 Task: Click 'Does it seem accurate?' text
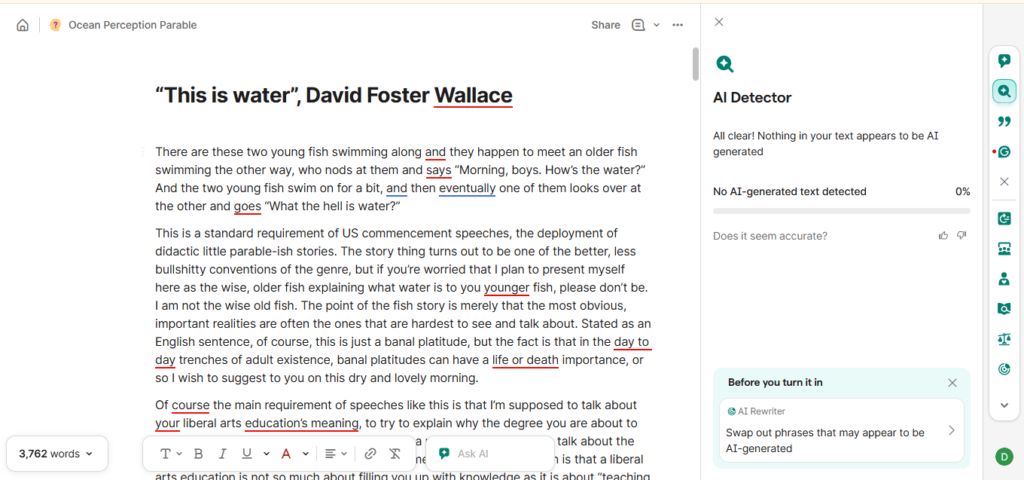click(x=770, y=236)
